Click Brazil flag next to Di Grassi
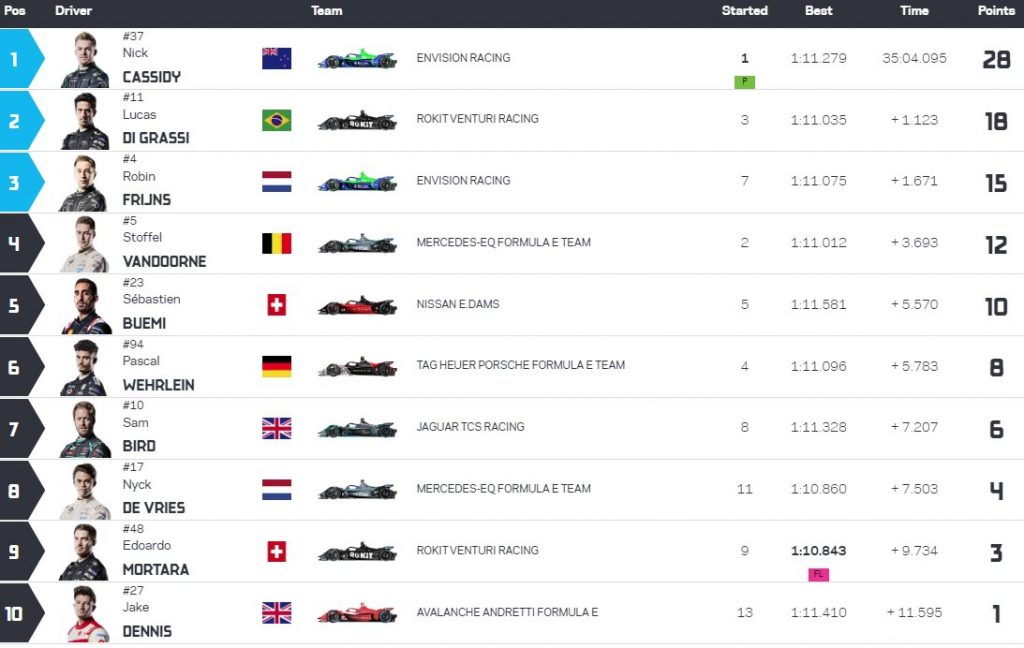 click(x=276, y=120)
